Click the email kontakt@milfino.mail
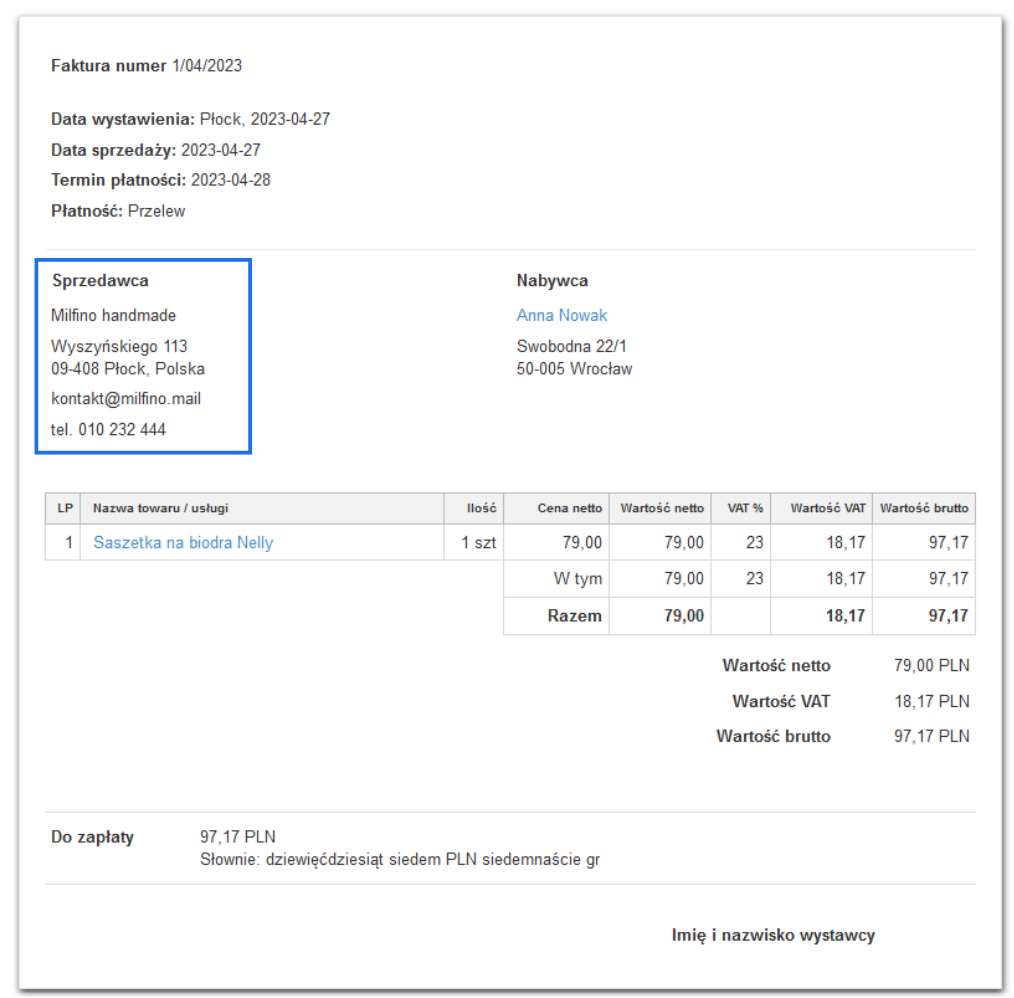The height and width of the screenshot is (998, 1014). click(x=126, y=398)
